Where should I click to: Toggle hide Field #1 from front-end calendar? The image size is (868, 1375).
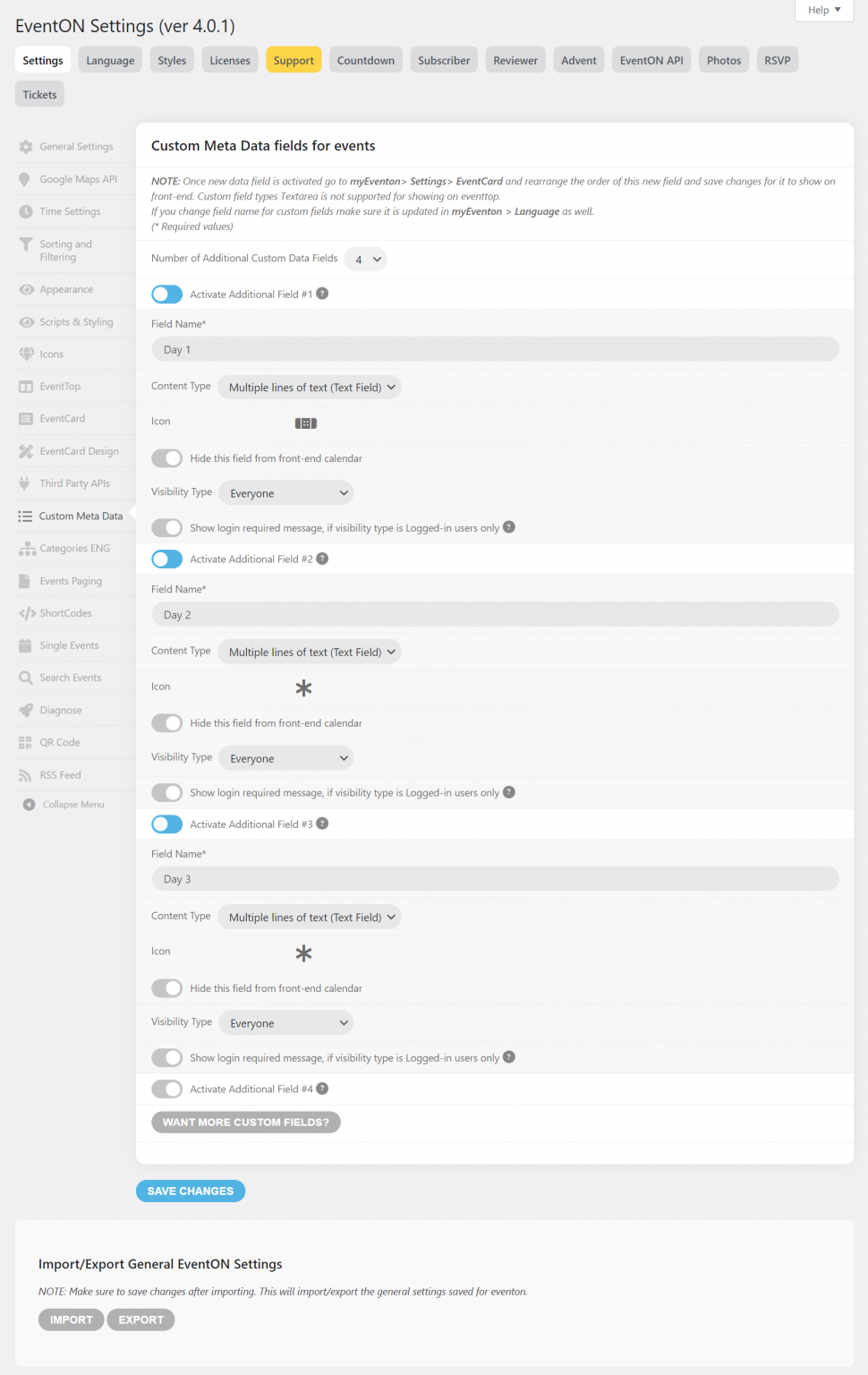point(166,457)
